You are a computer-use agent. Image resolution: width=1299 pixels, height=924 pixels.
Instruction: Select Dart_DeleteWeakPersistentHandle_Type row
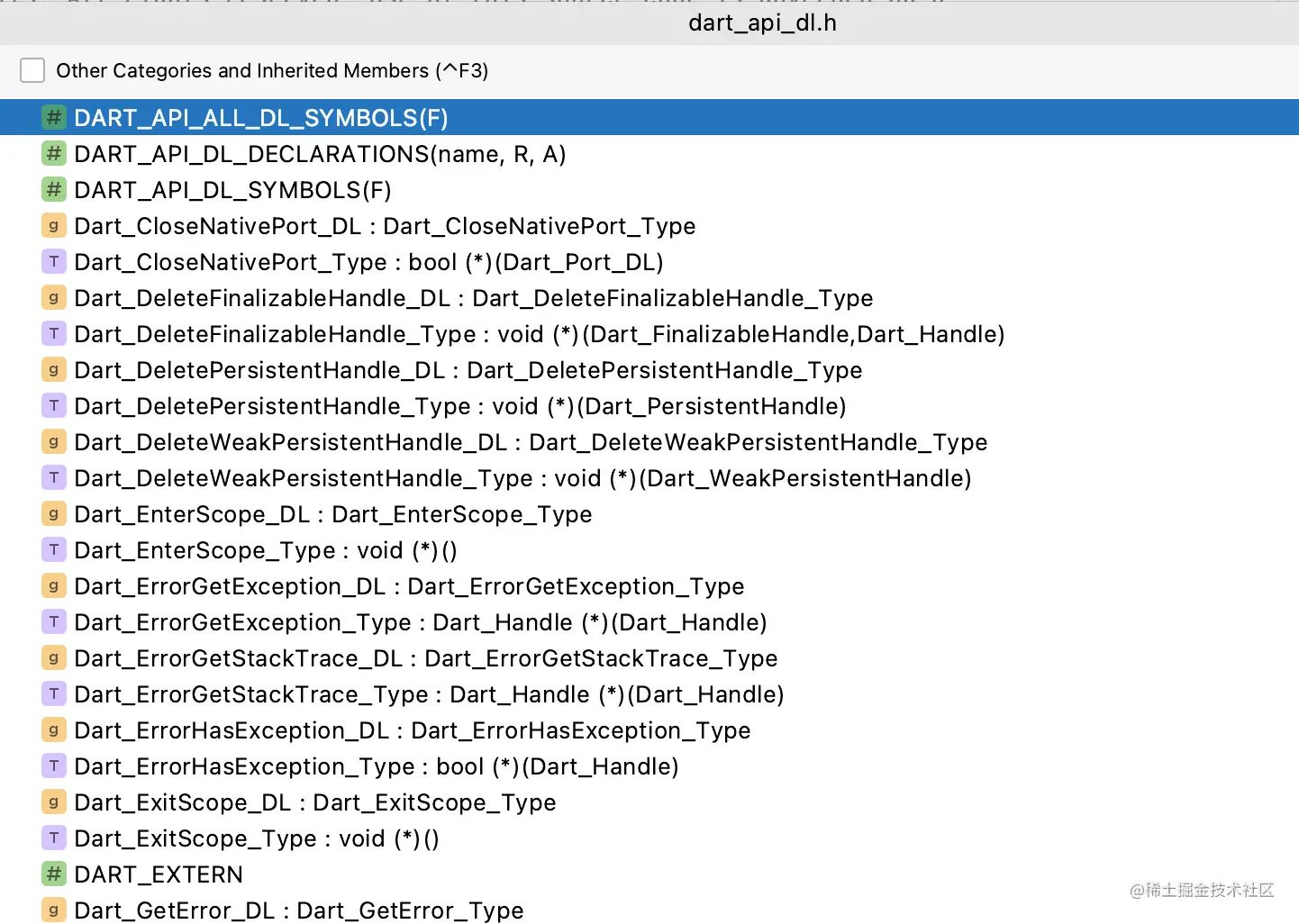pos(649,477)
